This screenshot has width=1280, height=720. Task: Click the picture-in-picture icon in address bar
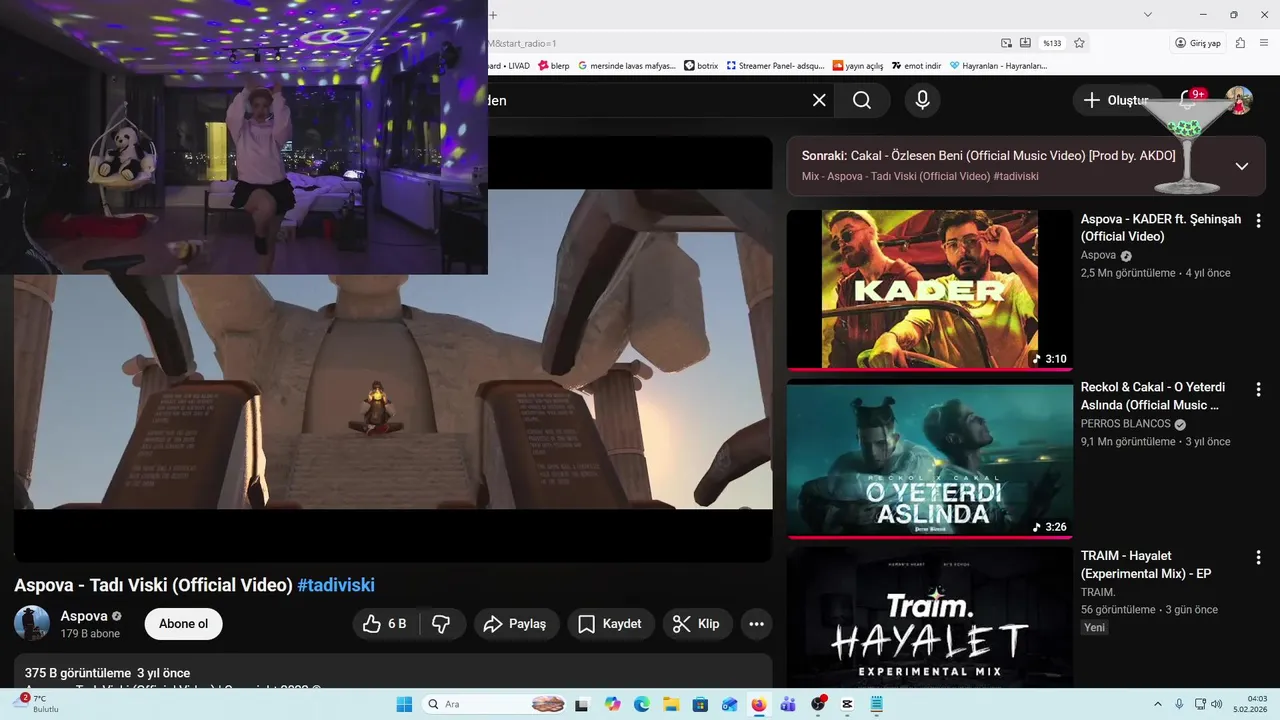click(1007, 43)
